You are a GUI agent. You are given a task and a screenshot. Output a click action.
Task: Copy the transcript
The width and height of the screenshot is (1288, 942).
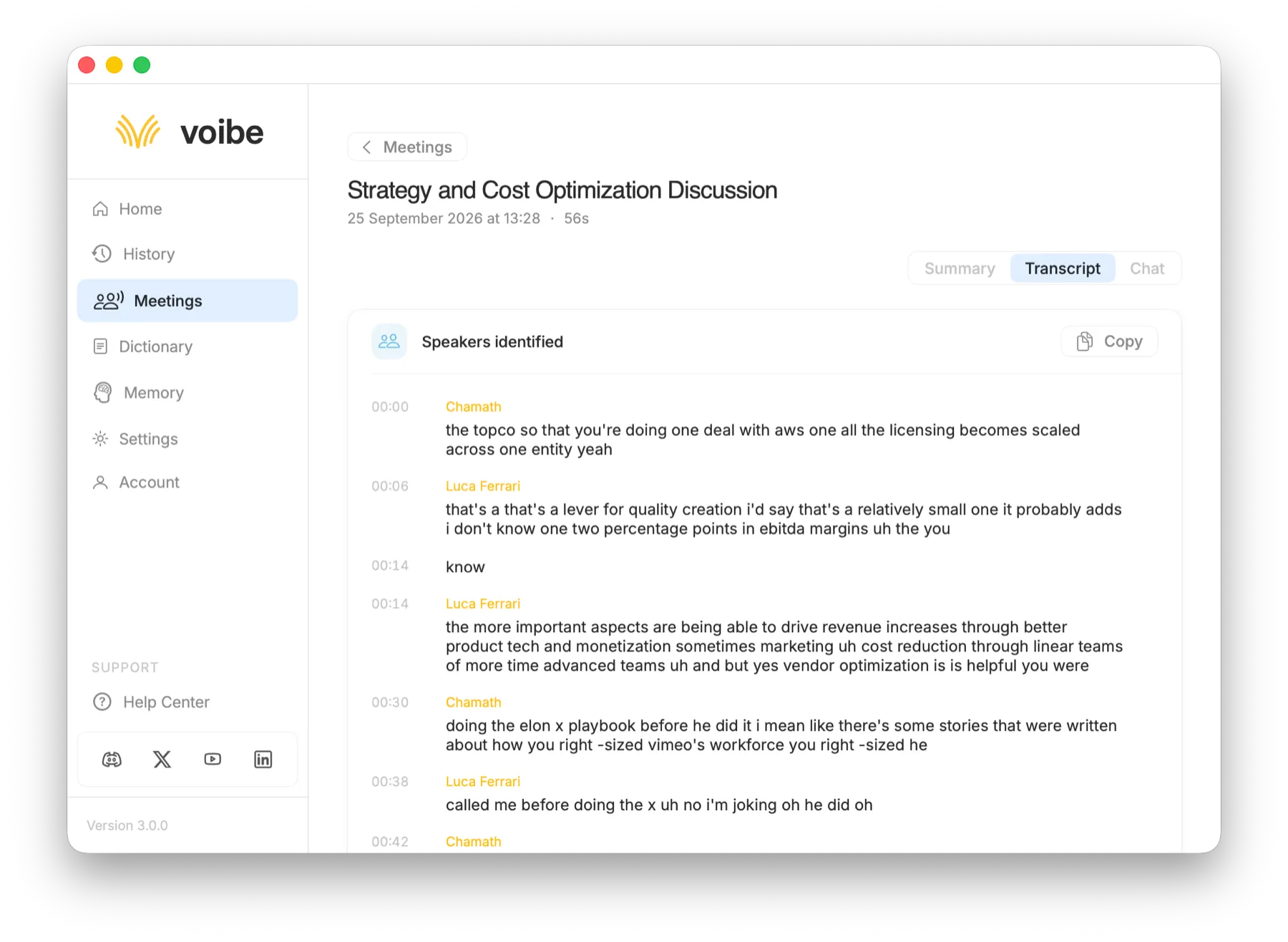pyautogui.click(x=1109, y=341)
